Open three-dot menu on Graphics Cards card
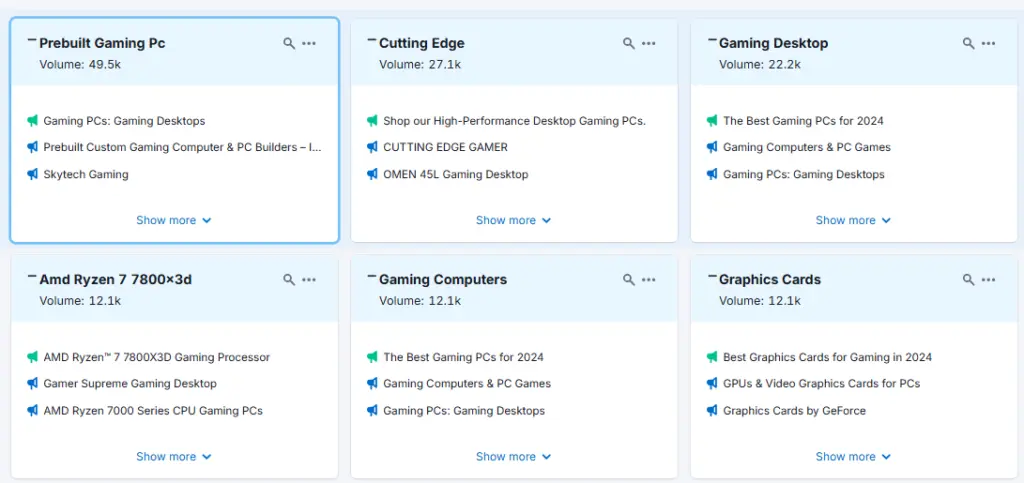Viewport: 1024px width, 483px height. click(988, 280)
